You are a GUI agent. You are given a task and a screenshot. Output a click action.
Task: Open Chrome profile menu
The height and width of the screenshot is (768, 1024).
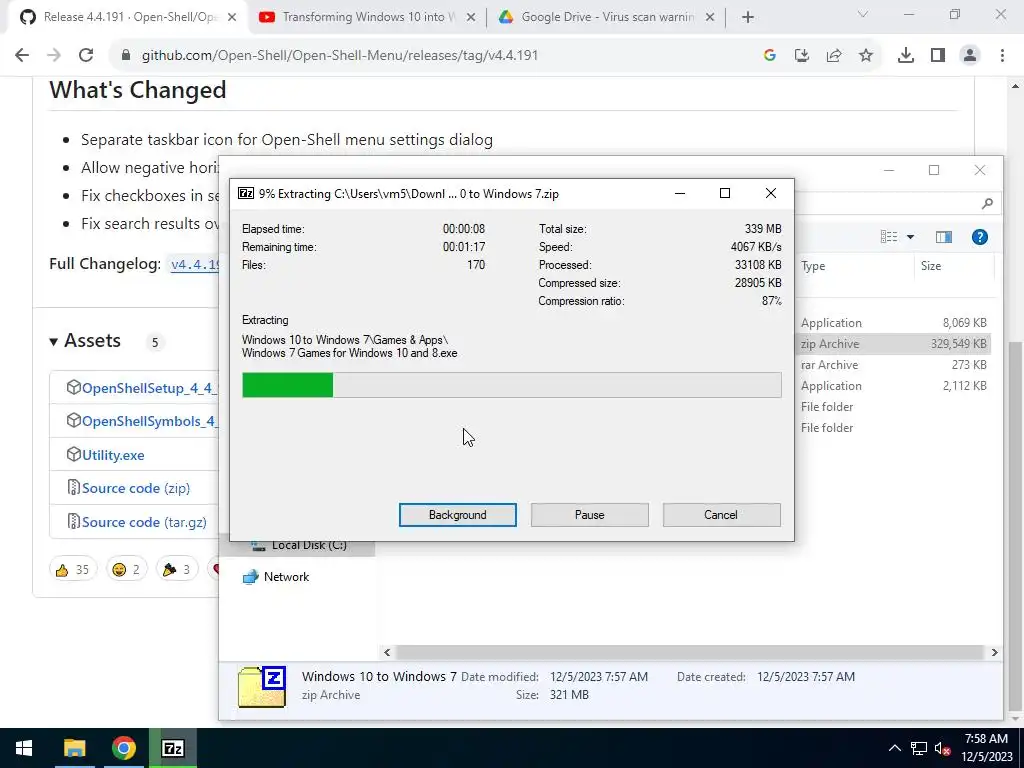tap(970, 56)
